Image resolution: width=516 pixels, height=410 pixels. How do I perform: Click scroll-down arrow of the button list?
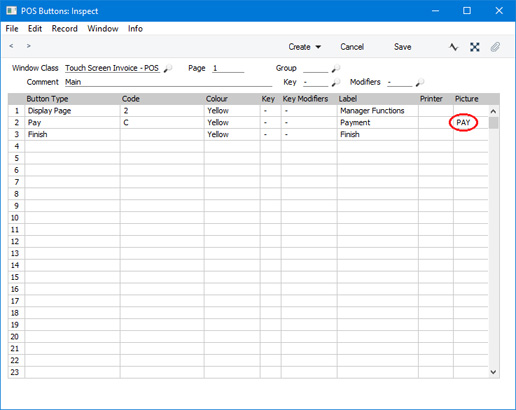(x=493, y=372)
